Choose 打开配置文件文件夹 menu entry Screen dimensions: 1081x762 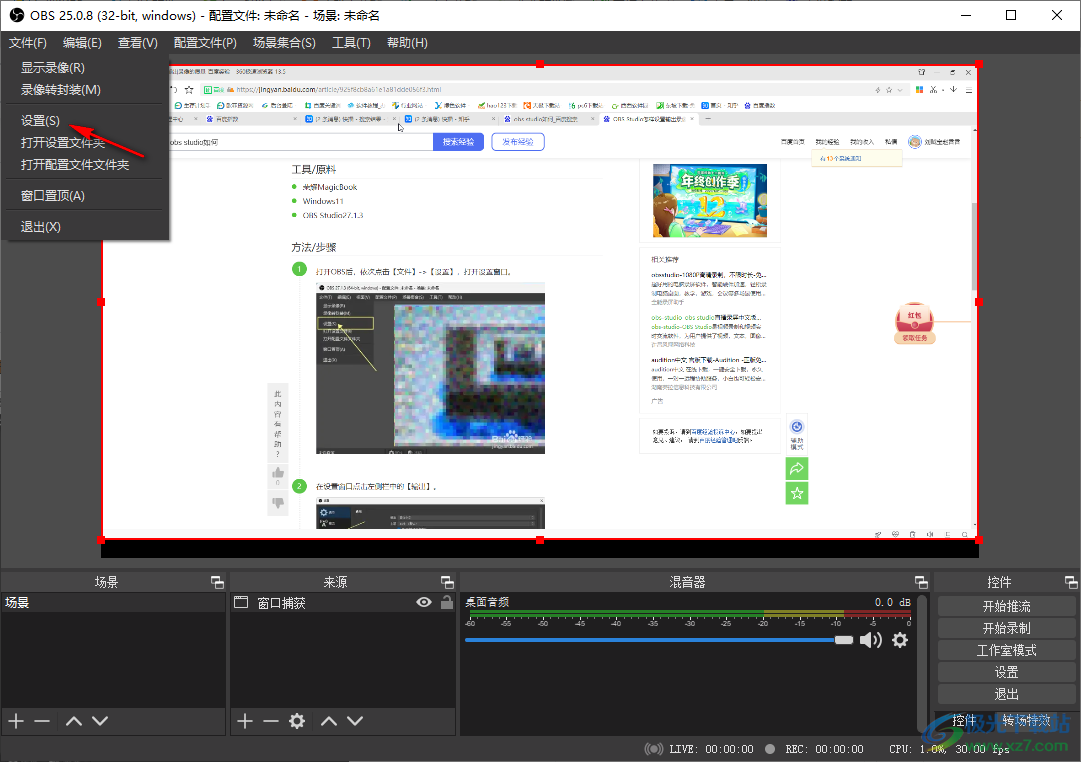[x=85, y=165]
